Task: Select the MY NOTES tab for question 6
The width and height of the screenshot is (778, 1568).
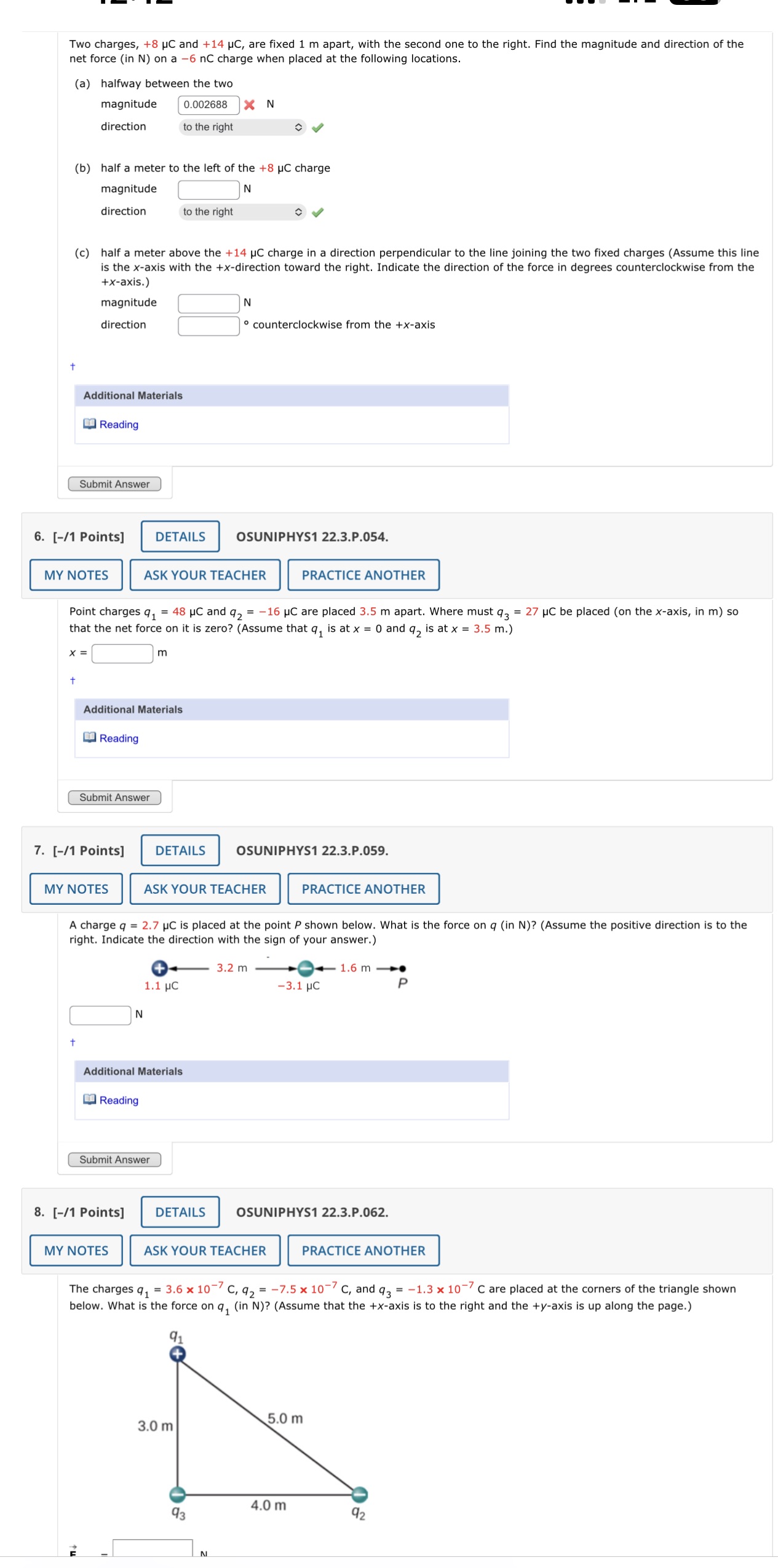Action: [75, 575]
